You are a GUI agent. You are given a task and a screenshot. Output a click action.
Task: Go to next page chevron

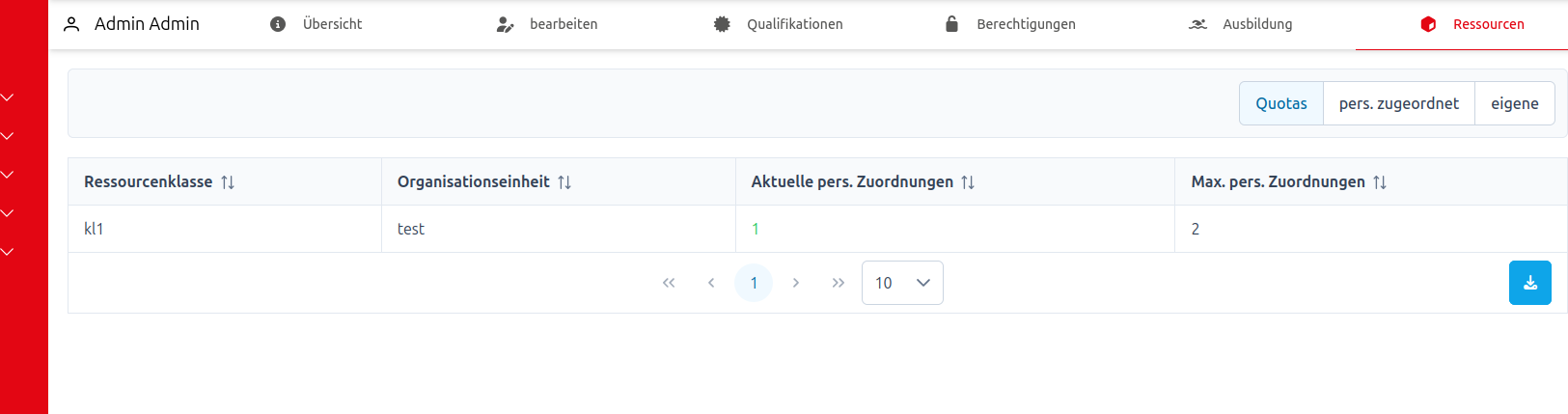[796, 283]
